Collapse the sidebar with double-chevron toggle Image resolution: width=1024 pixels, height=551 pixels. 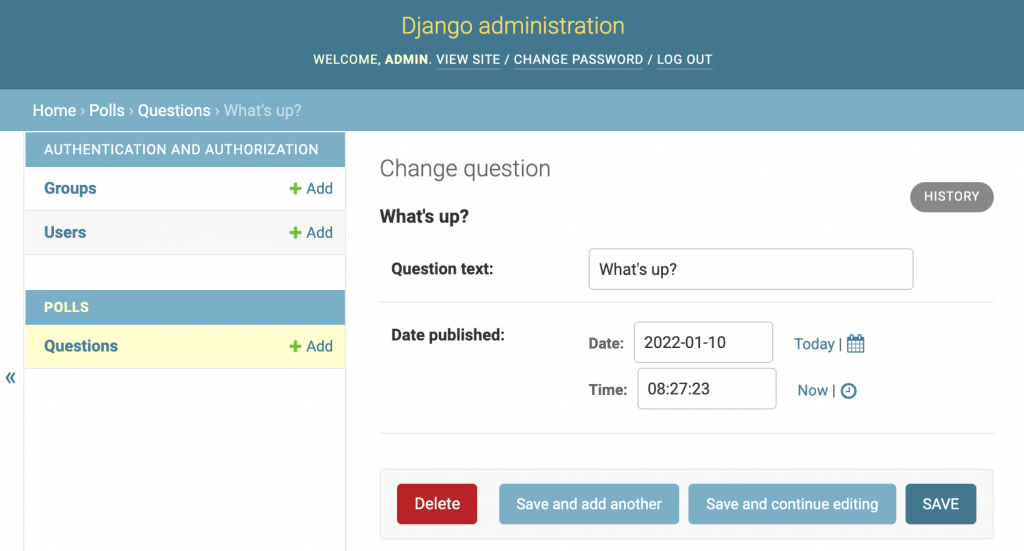[x=10, y=377]
